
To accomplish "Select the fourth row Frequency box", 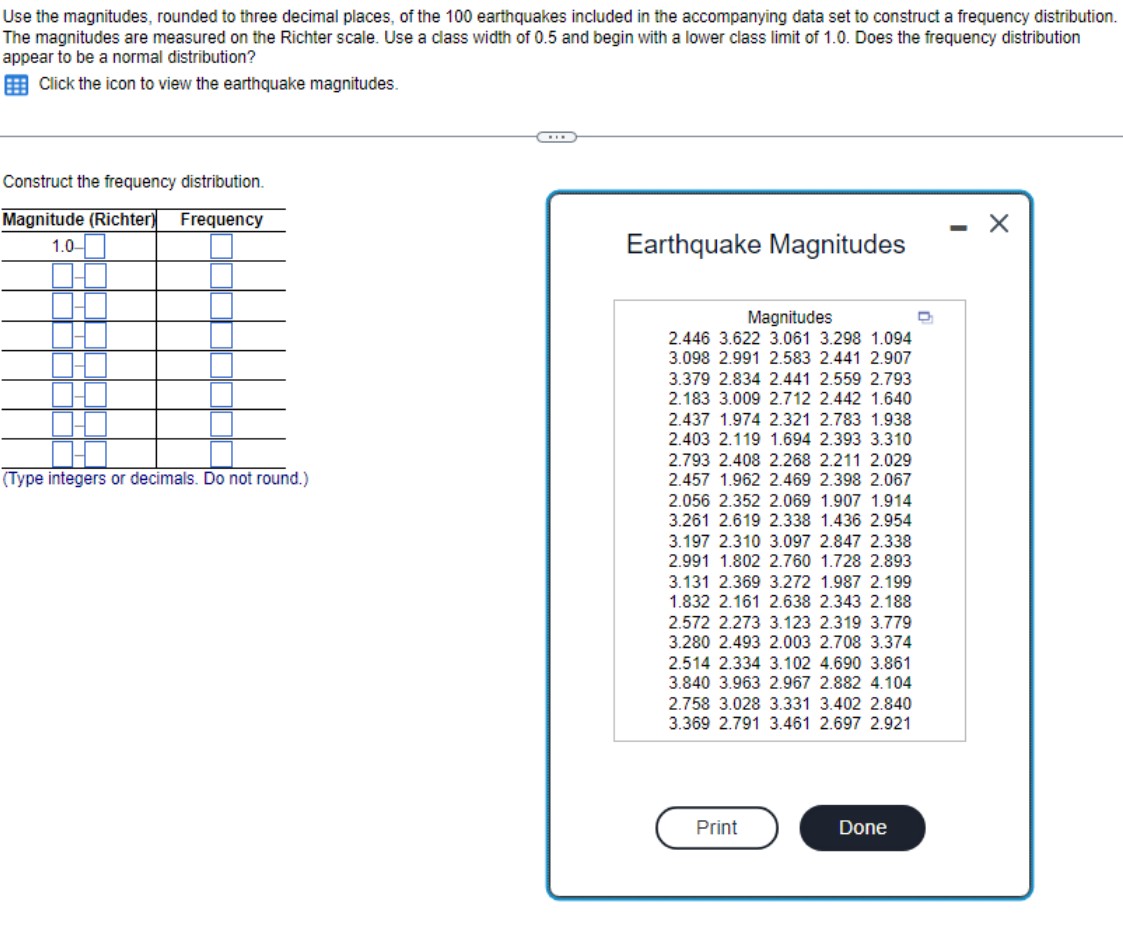I will (x=222, y=335).
